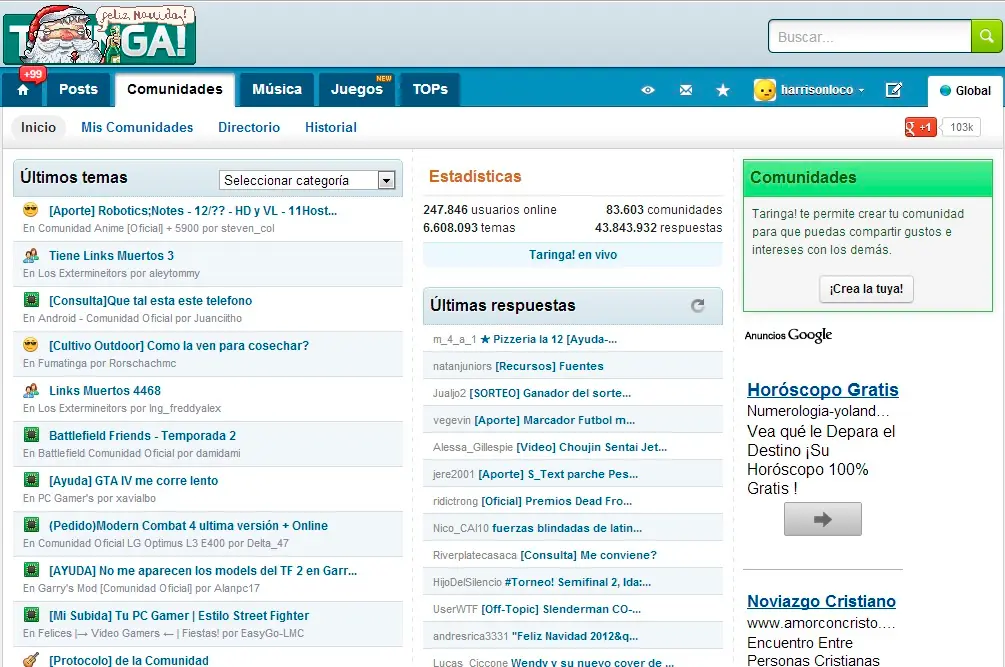Image resolution: width=1005 pixels, height=667 pixels.
Task: Click the green icon beside Tu PC Gamer topic
Action: [x=31, y=615]
